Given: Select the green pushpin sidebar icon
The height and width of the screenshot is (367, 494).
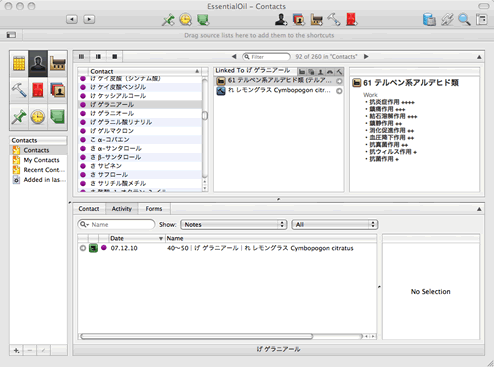Looking at the screenshot, I should (x=19, y=117).
